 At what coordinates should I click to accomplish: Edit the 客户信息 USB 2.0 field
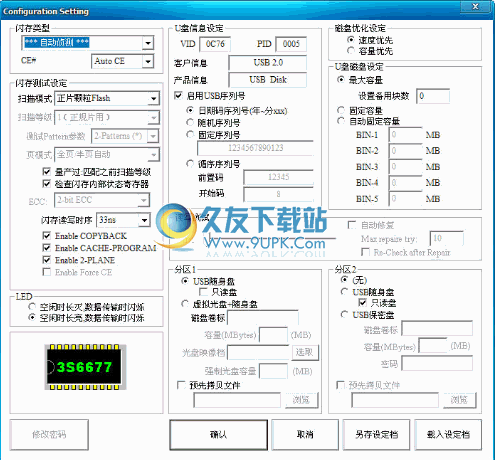pyautogui.click(x=268, y=63)
